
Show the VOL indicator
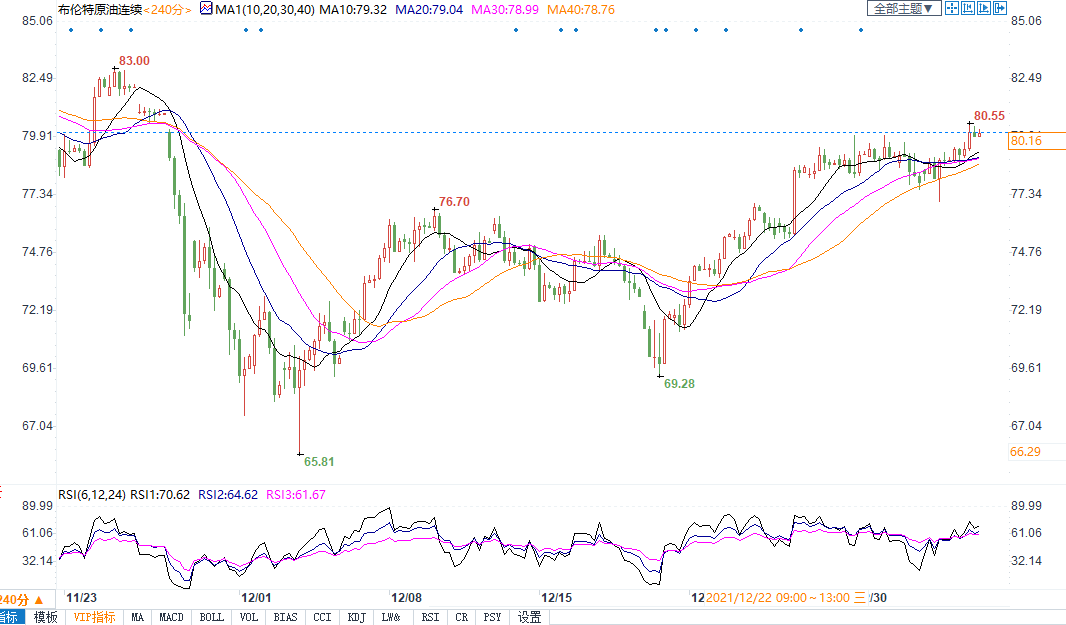coord(248,617)
